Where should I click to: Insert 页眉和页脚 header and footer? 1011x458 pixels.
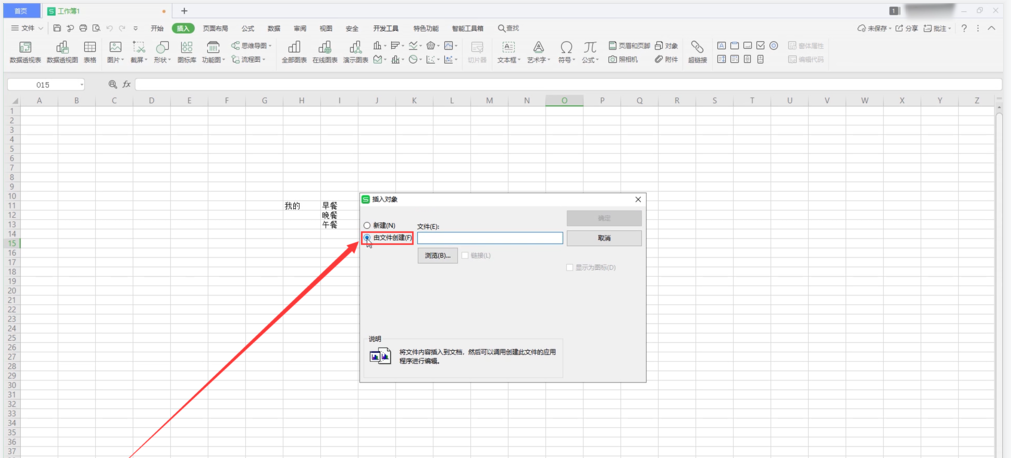pyautogui.click(x=630, y=46)
